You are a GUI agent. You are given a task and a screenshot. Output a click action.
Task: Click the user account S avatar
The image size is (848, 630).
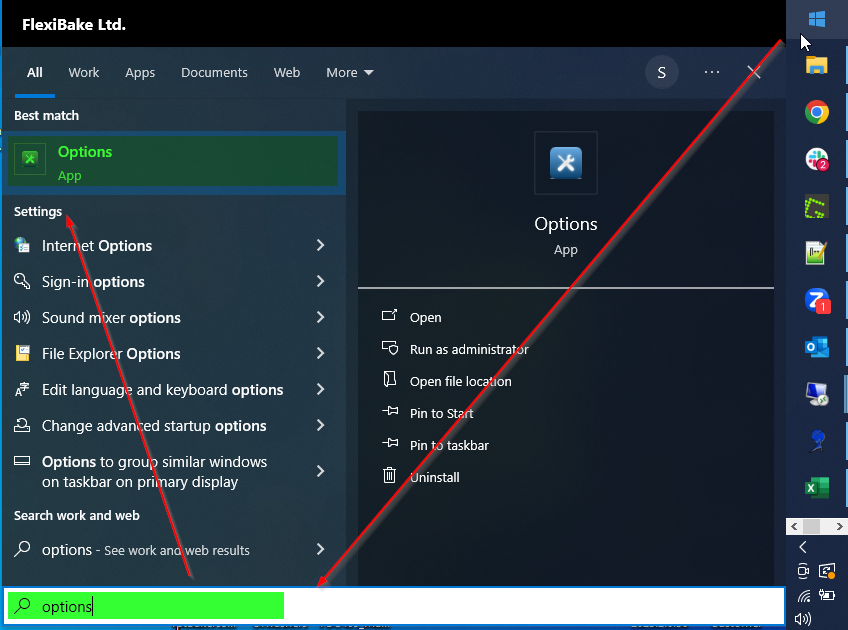[661, 72]
